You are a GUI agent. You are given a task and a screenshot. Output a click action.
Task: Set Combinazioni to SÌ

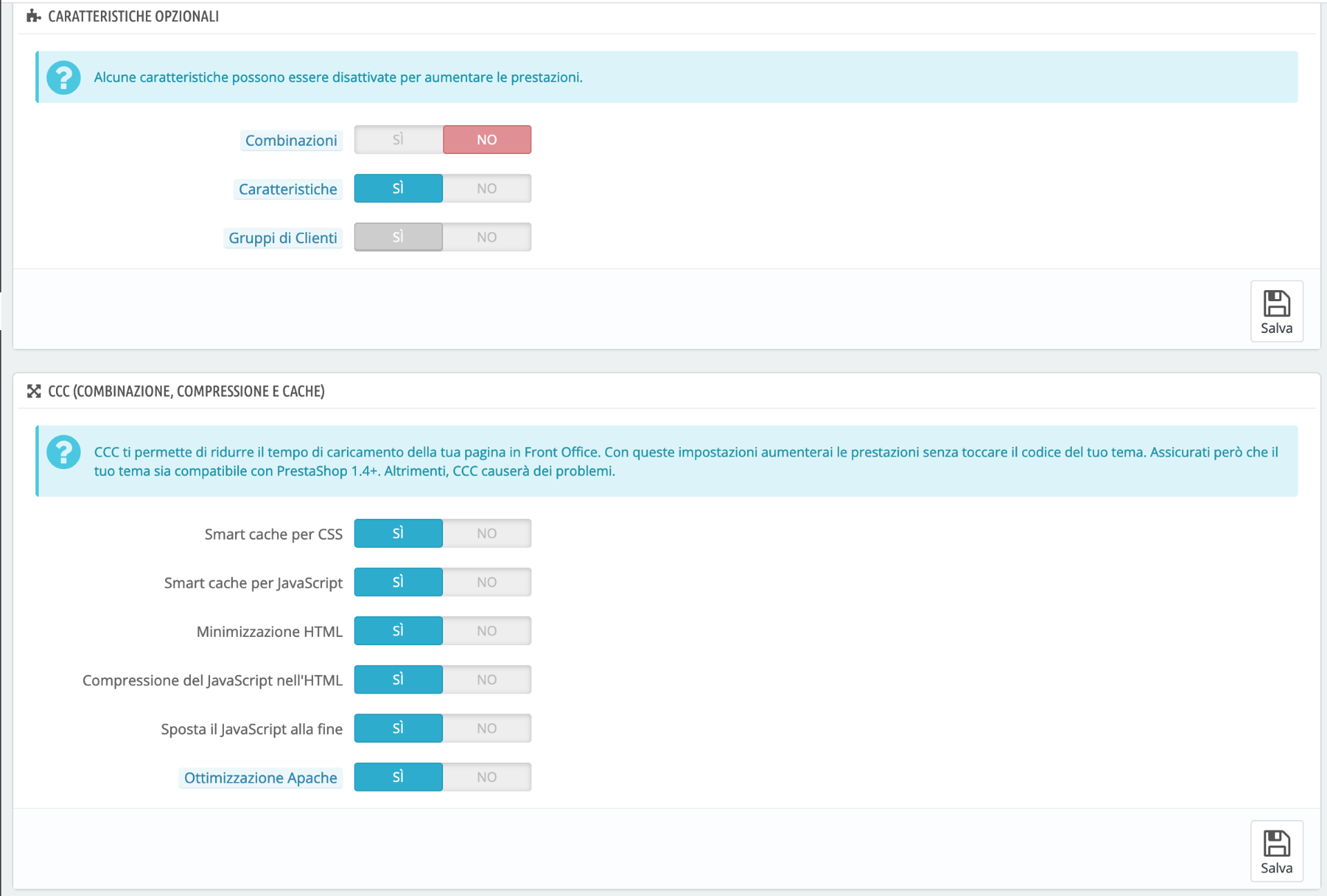[398, 140]
